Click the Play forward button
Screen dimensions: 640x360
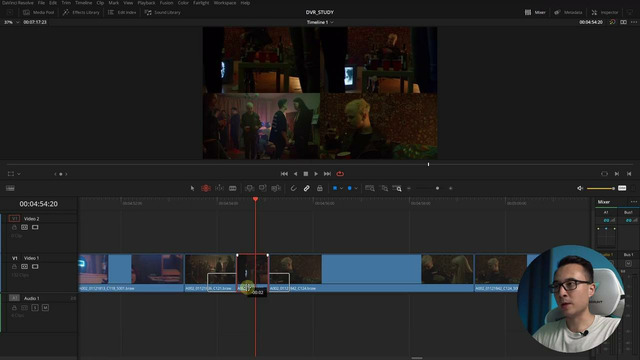click(316, 174)
